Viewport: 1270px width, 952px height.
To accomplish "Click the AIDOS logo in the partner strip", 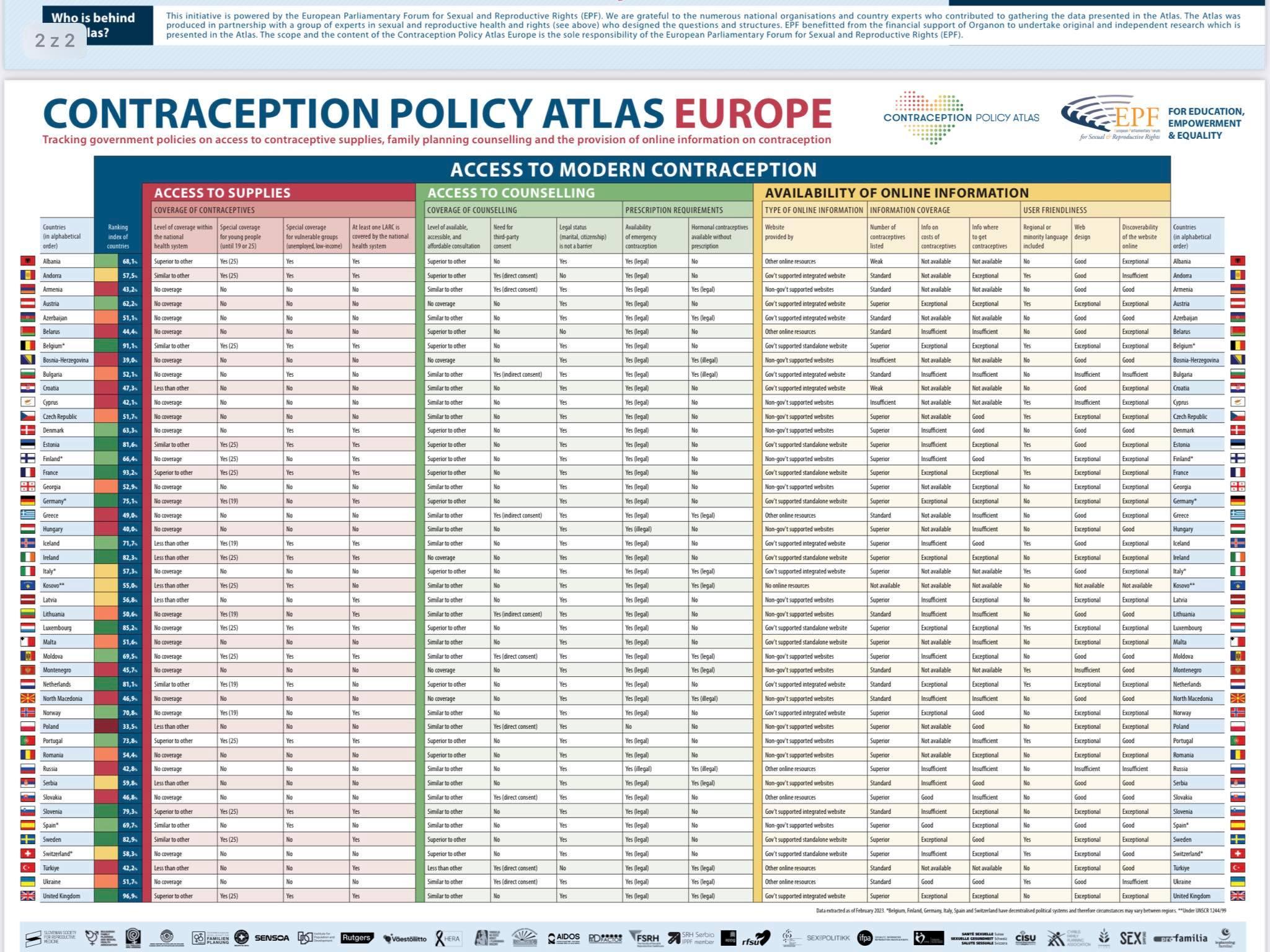I will tap(564, 938).
